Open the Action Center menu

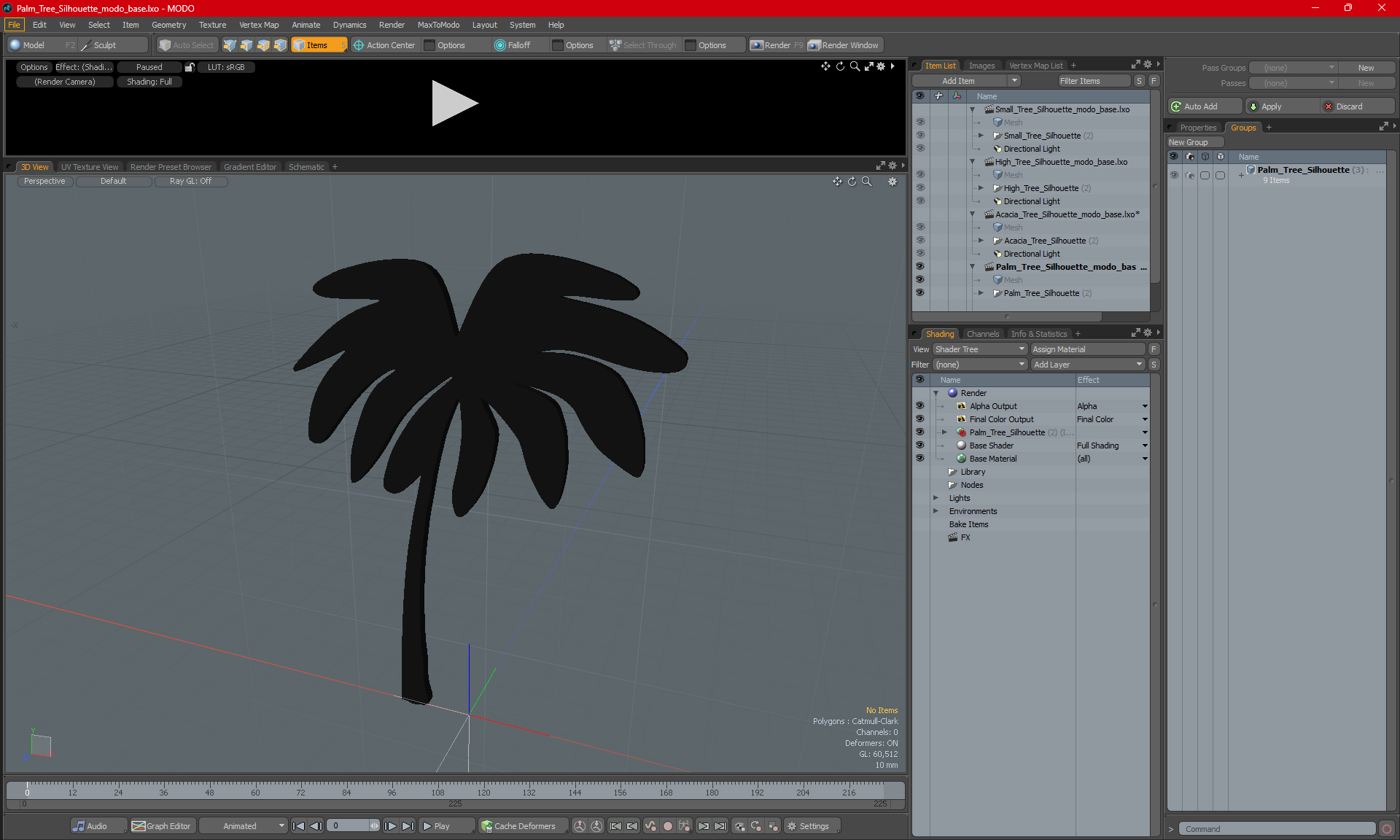tap(384, 45)
